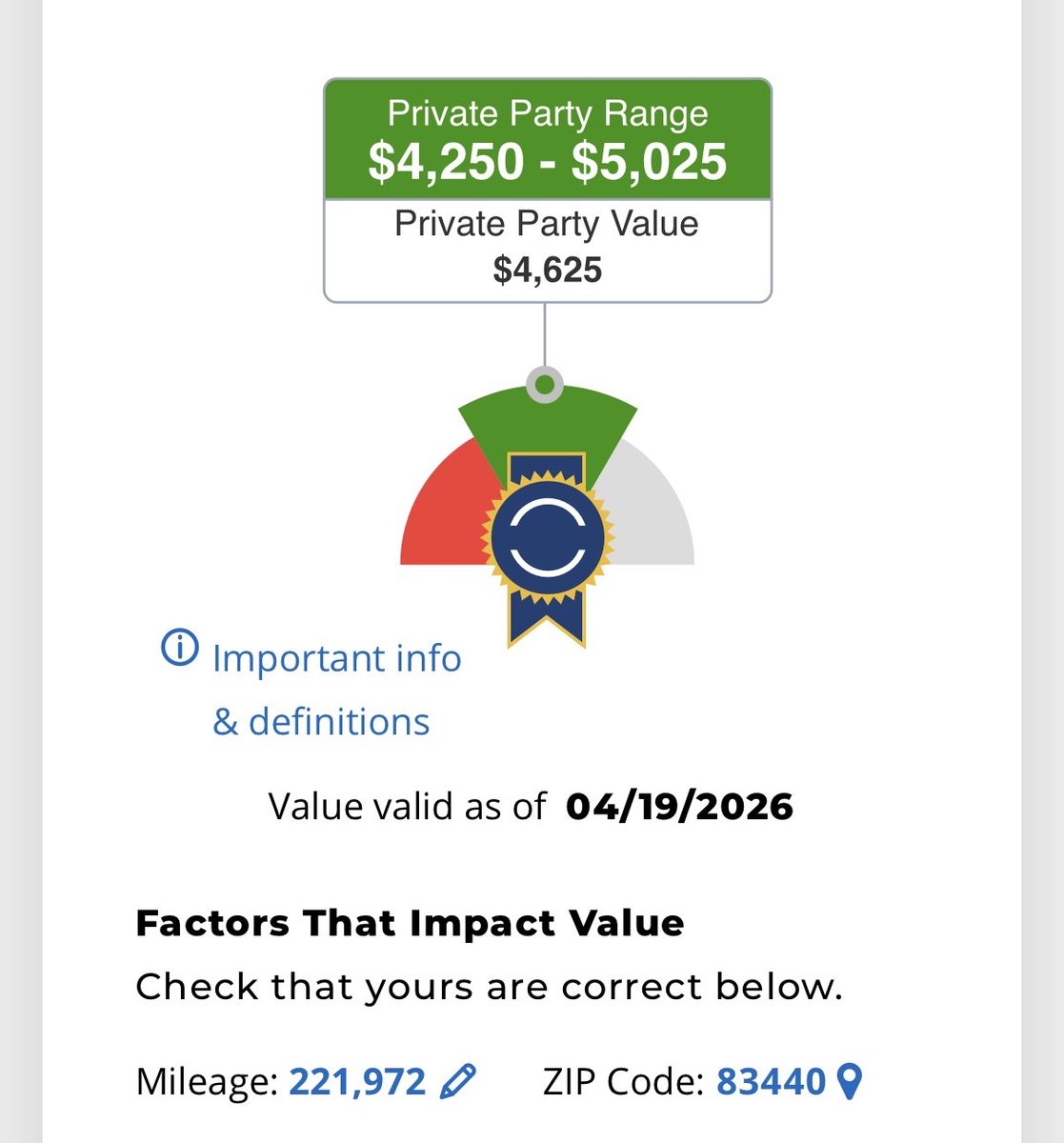Click the 04/19/2026 valid date
Image resolution: width=1064 pixels, height=1143 pixels.
coord(679,807)
